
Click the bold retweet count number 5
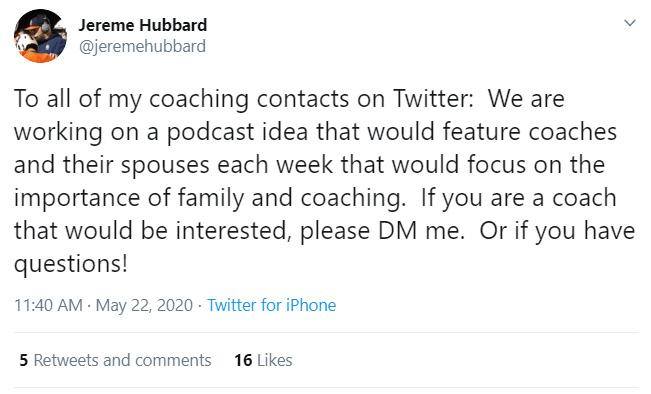tap(24, 360)
